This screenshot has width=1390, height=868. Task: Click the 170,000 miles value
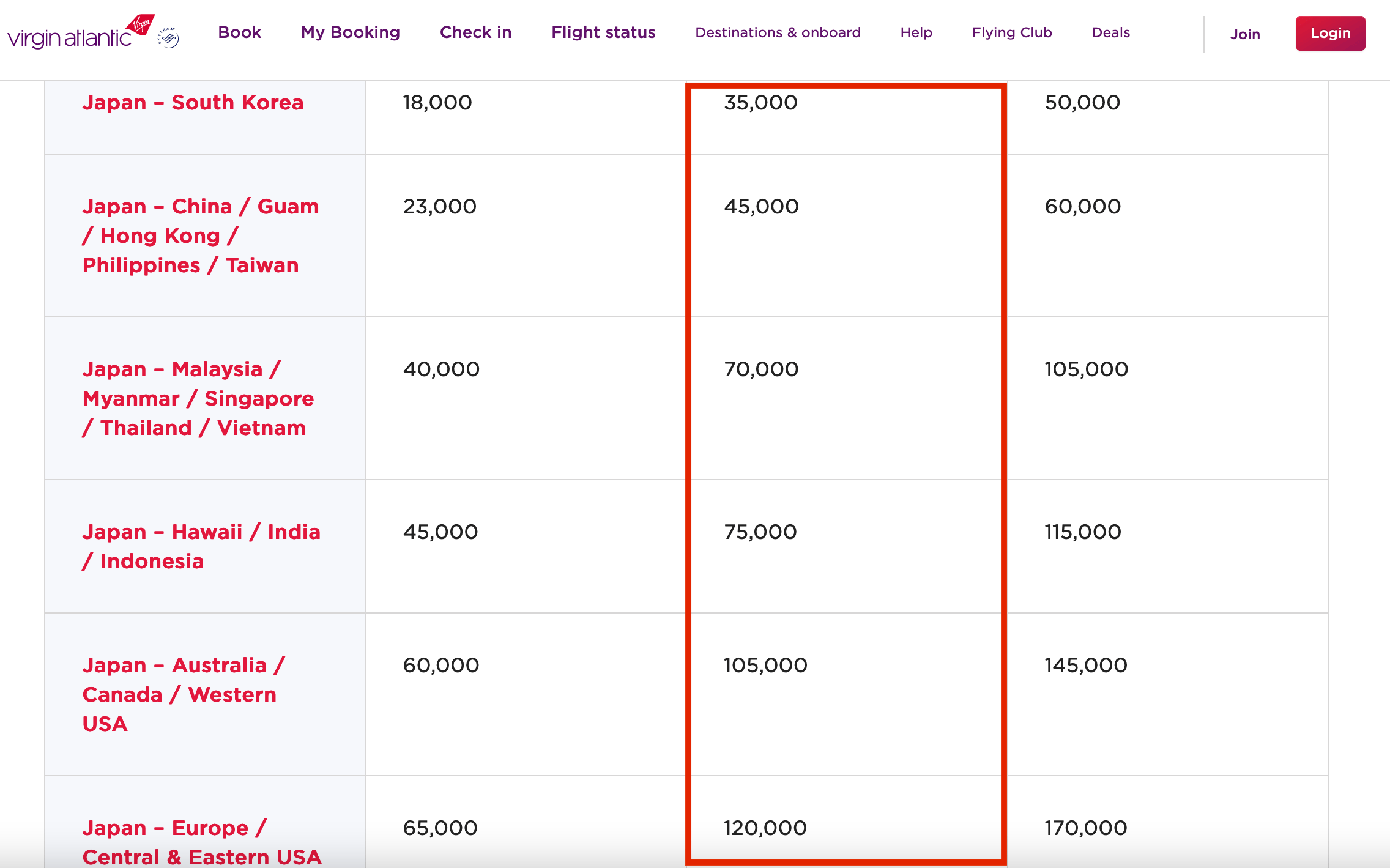click(x=1086, y=828)
